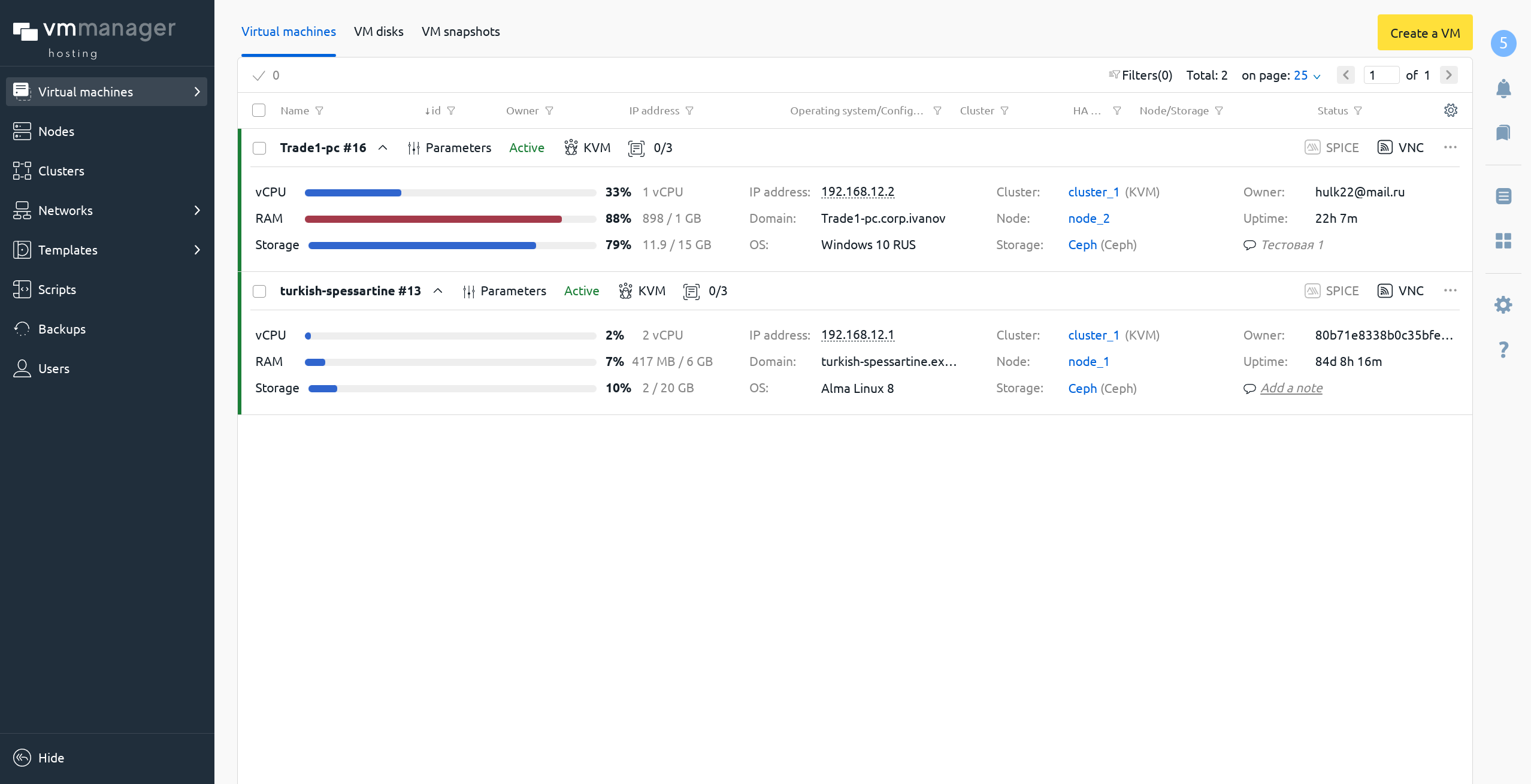
Task: Open VNC console for turkish-spessartine
Action: point(1402,291)
